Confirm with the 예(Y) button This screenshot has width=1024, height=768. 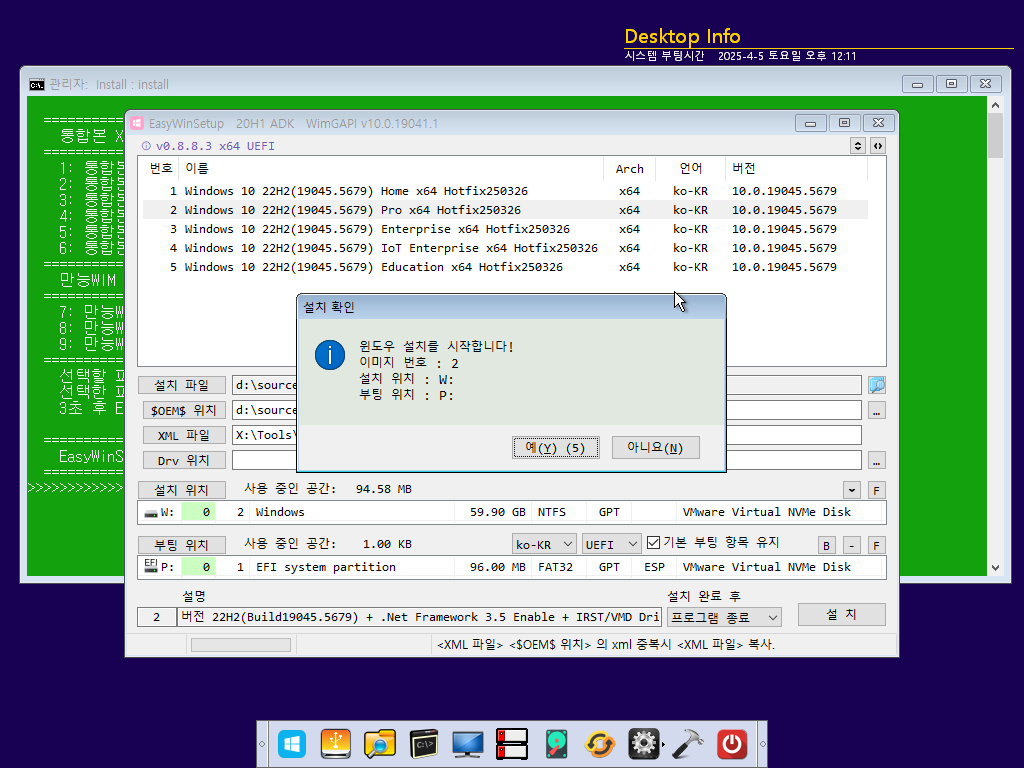tap(556, 447)
